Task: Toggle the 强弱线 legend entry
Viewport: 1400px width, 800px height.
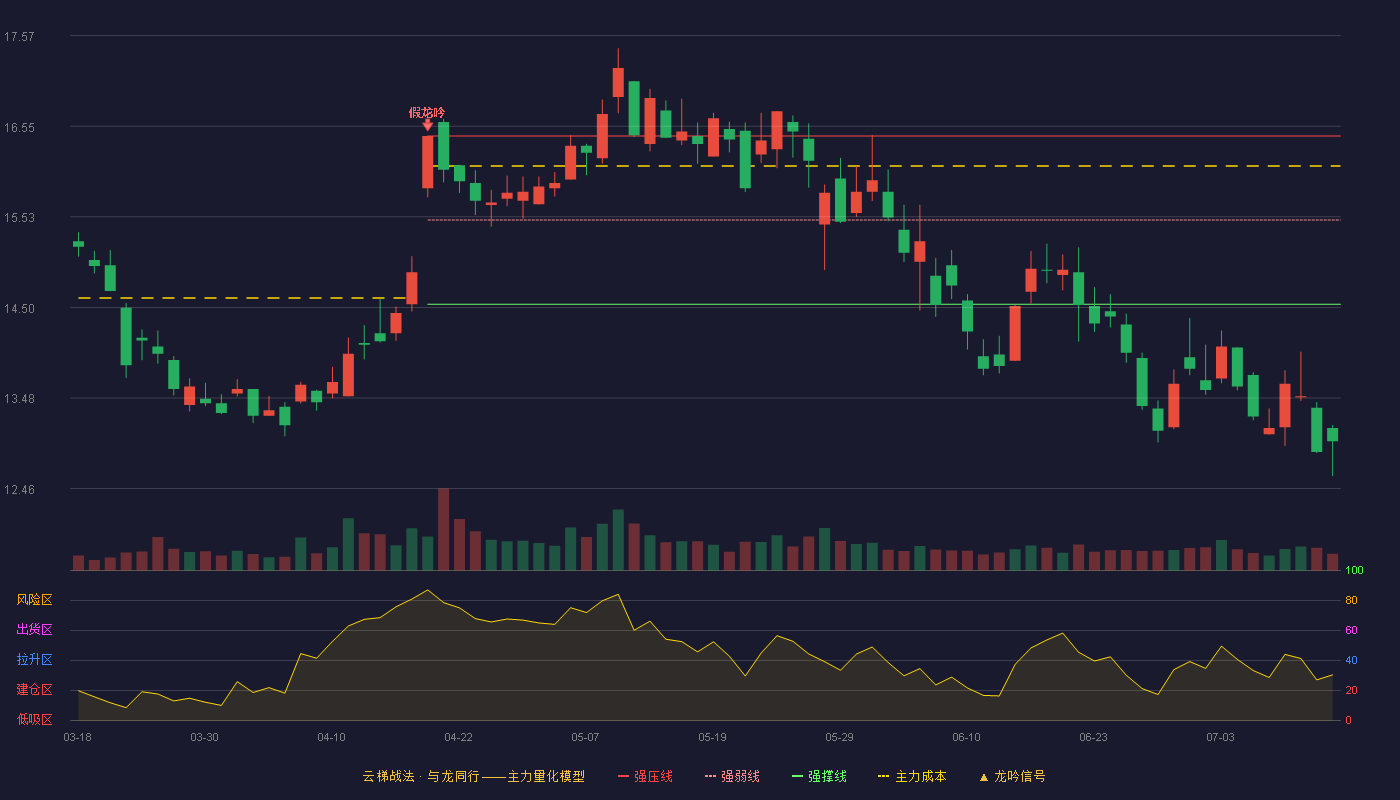Action: pyautogui.click(x=732, y=776)
